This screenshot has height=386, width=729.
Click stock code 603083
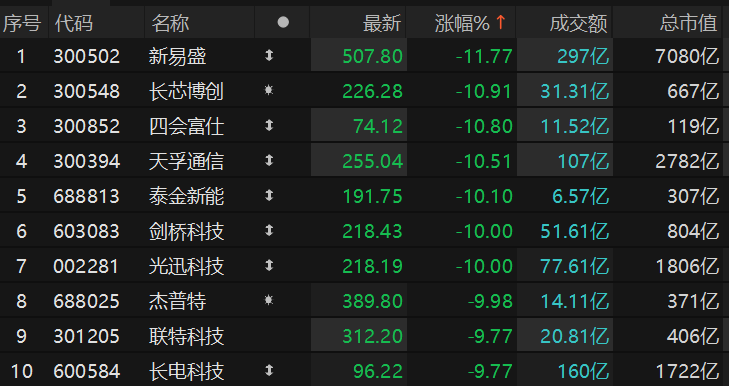(x=86, y=232)
